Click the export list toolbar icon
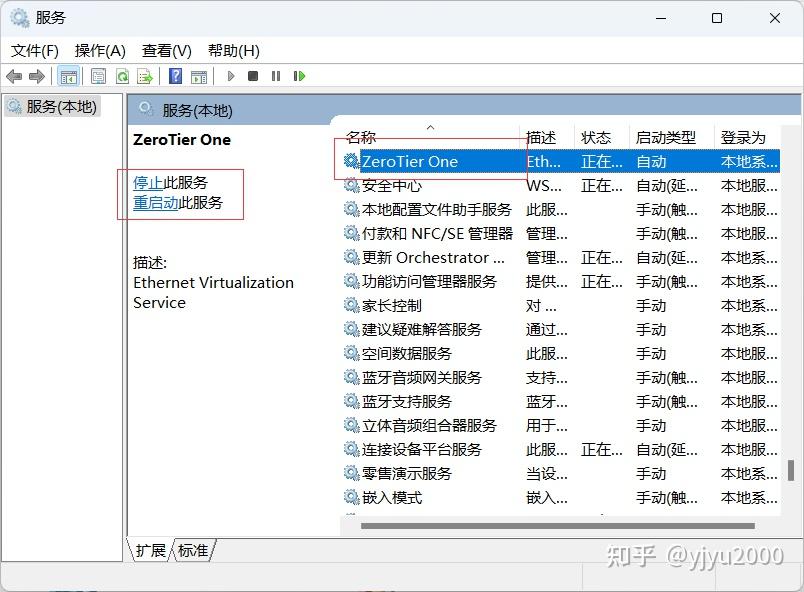Image resolution: width=804 pixels, height=592 pixels. click(145, 76)
